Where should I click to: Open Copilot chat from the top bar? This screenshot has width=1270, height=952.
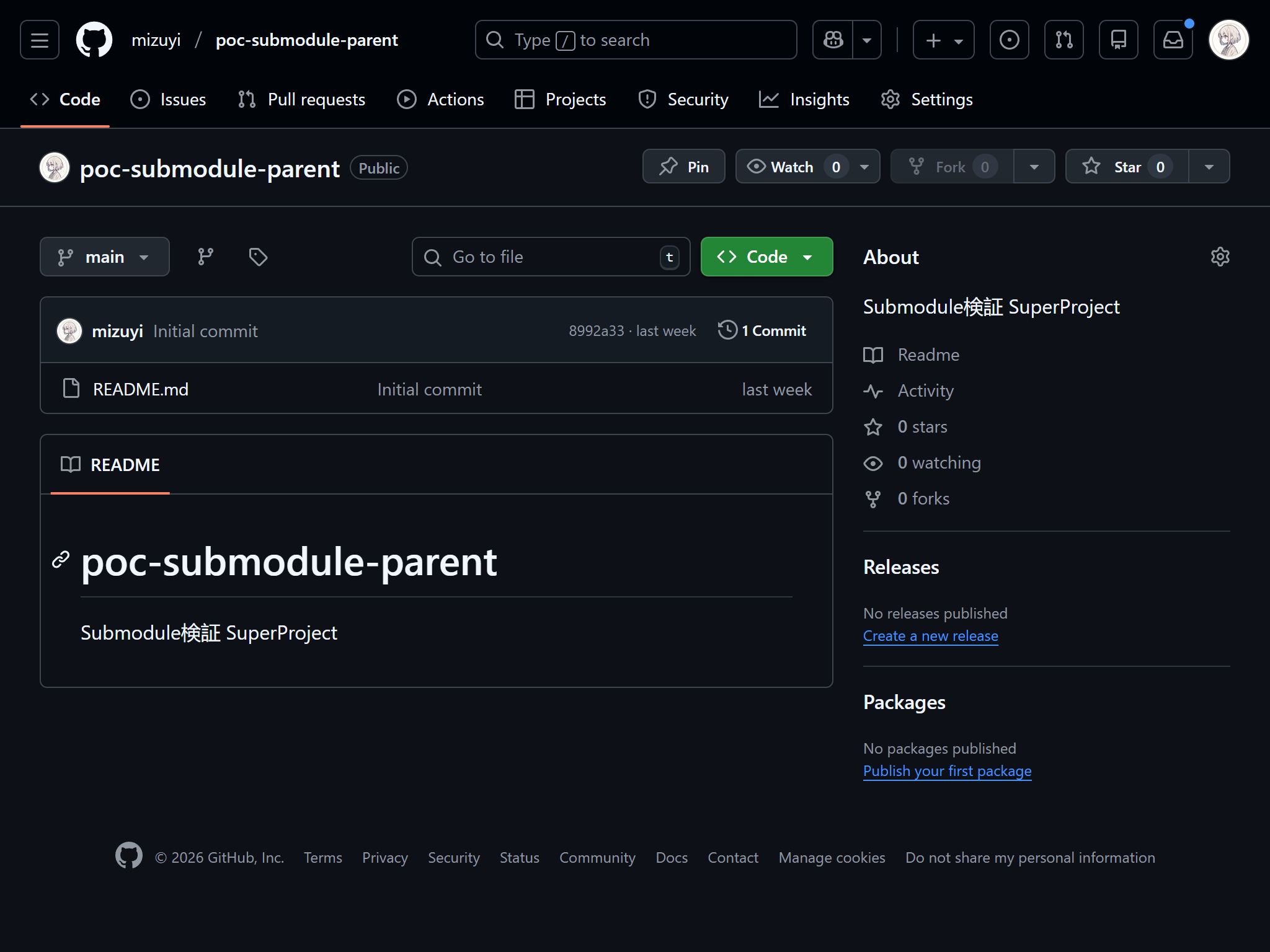[x=833, y=39]
